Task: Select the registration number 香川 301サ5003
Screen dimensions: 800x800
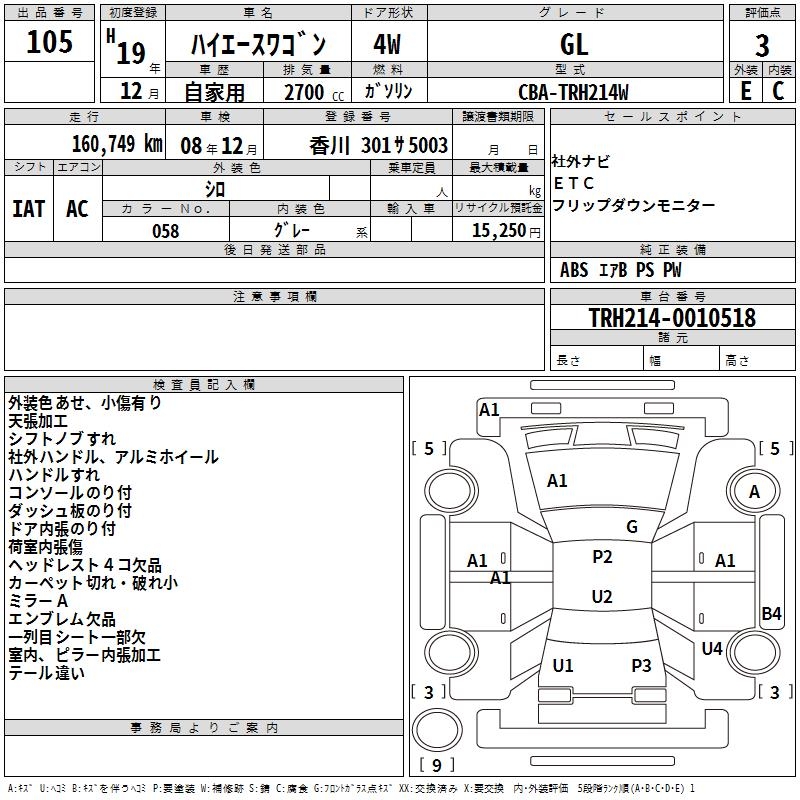Action: [x=378, y=146]
